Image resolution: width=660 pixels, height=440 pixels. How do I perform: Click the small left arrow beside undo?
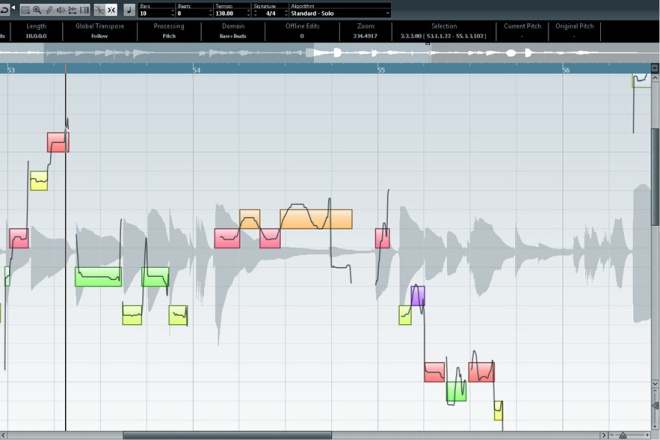13,8
